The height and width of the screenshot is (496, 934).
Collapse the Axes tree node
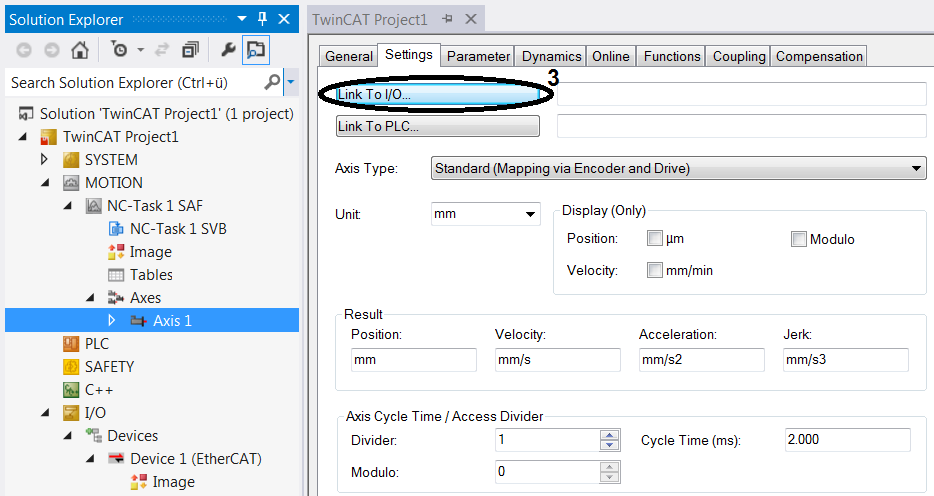click(x=91, y=298)
